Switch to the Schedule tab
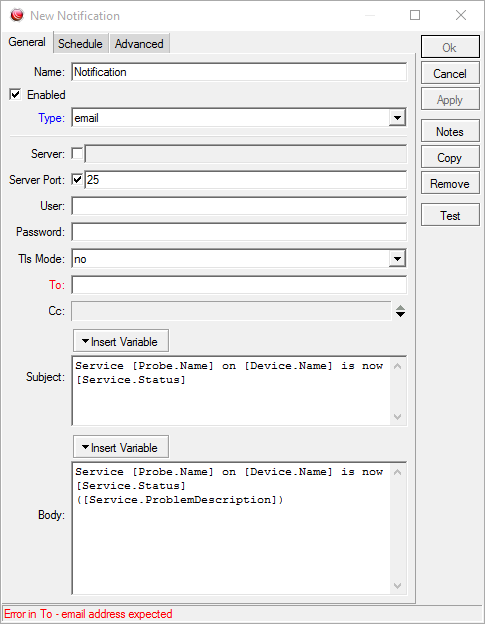The height and width of the screenshot is (624, 485). (80, 43)
